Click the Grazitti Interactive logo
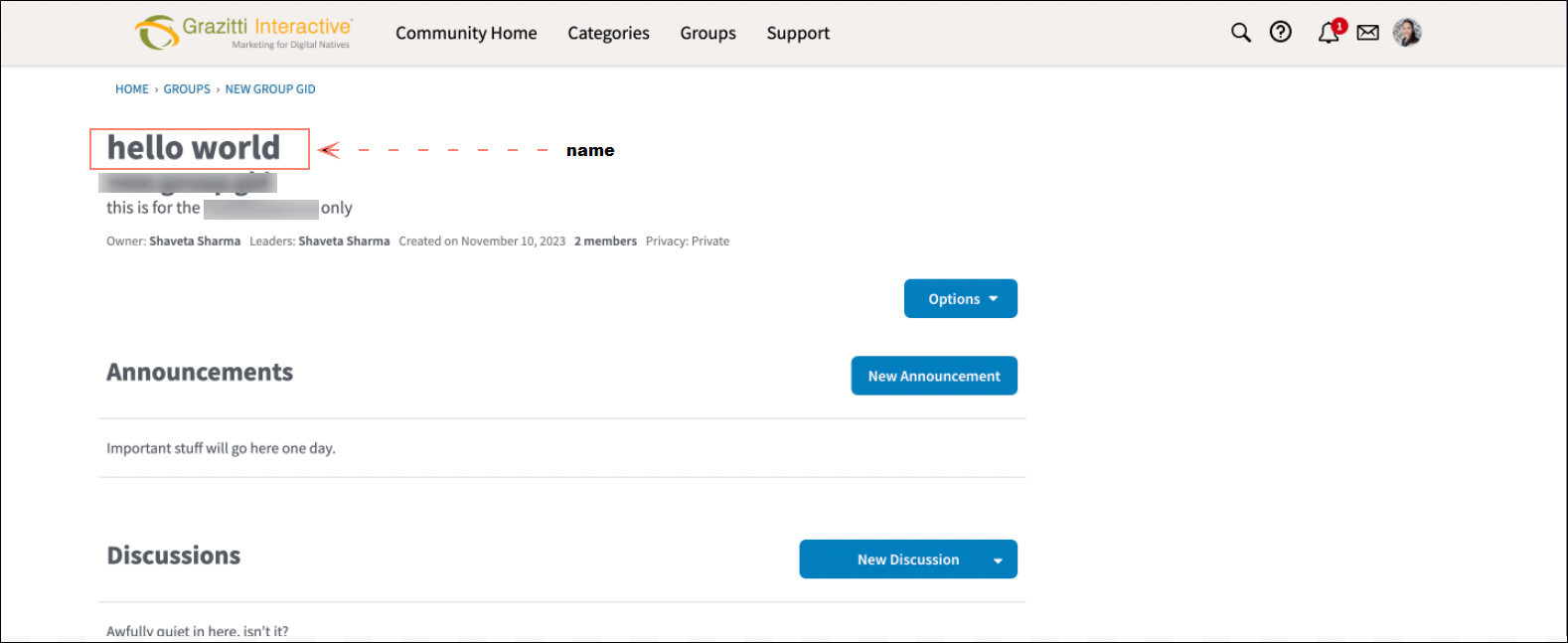Screen dimensions: 1568x643 click(x=243, y=33)
